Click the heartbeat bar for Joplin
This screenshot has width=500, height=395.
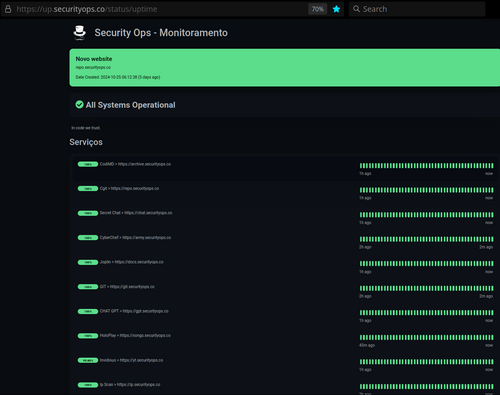[x=426, y=264]
